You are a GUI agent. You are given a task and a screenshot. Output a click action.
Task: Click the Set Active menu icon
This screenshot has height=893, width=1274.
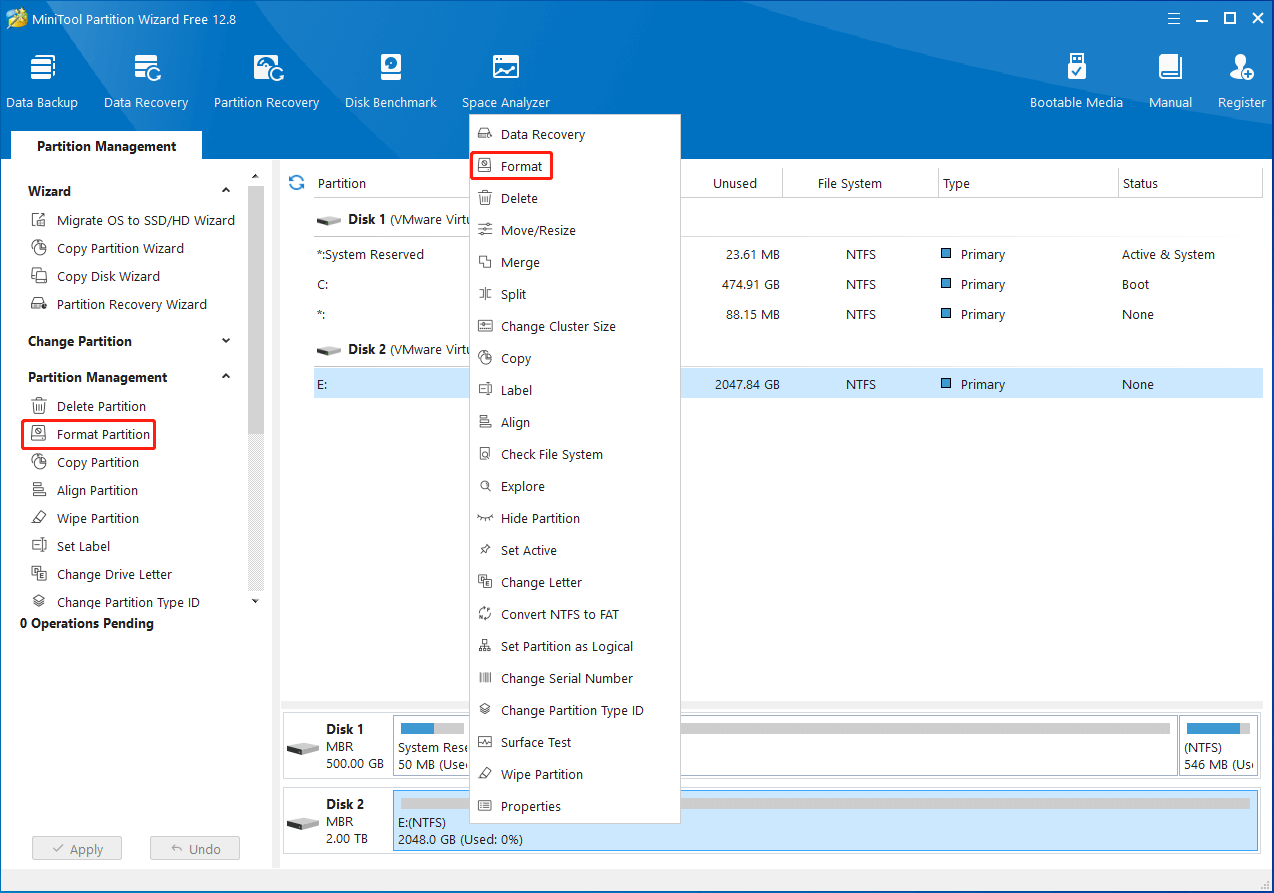[485, 550]
